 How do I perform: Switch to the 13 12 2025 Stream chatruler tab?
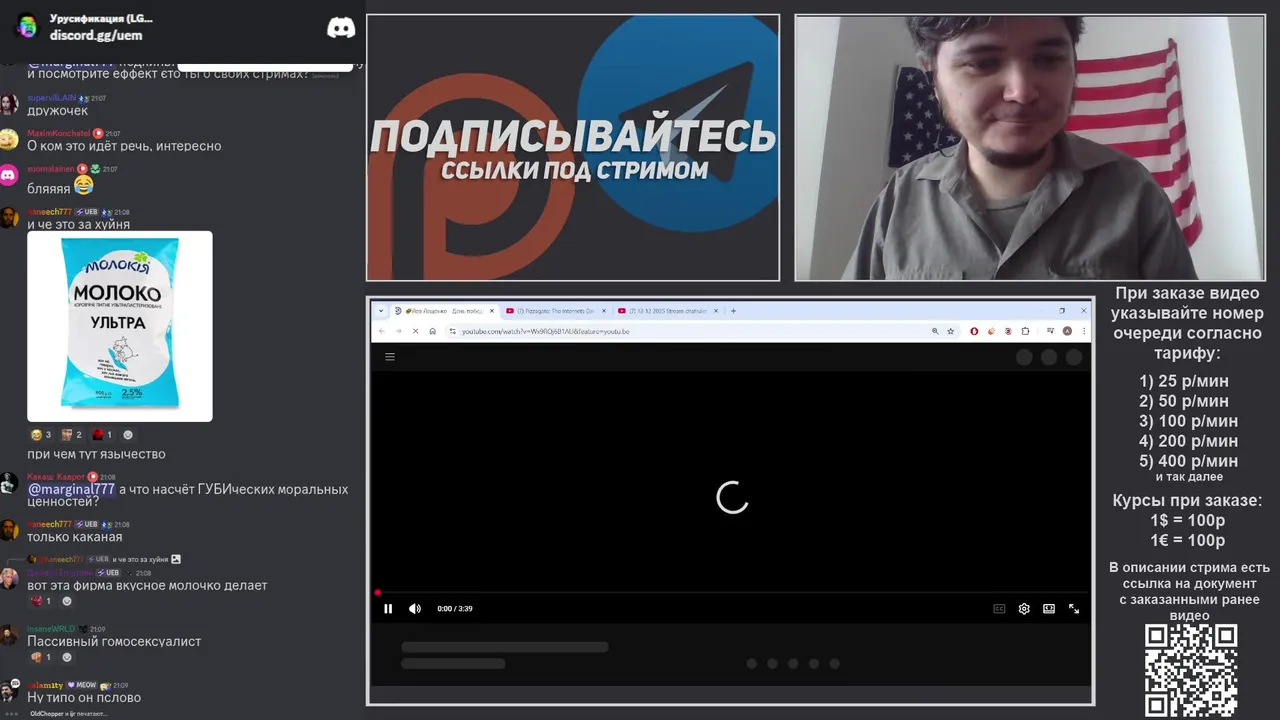(667, 311)
